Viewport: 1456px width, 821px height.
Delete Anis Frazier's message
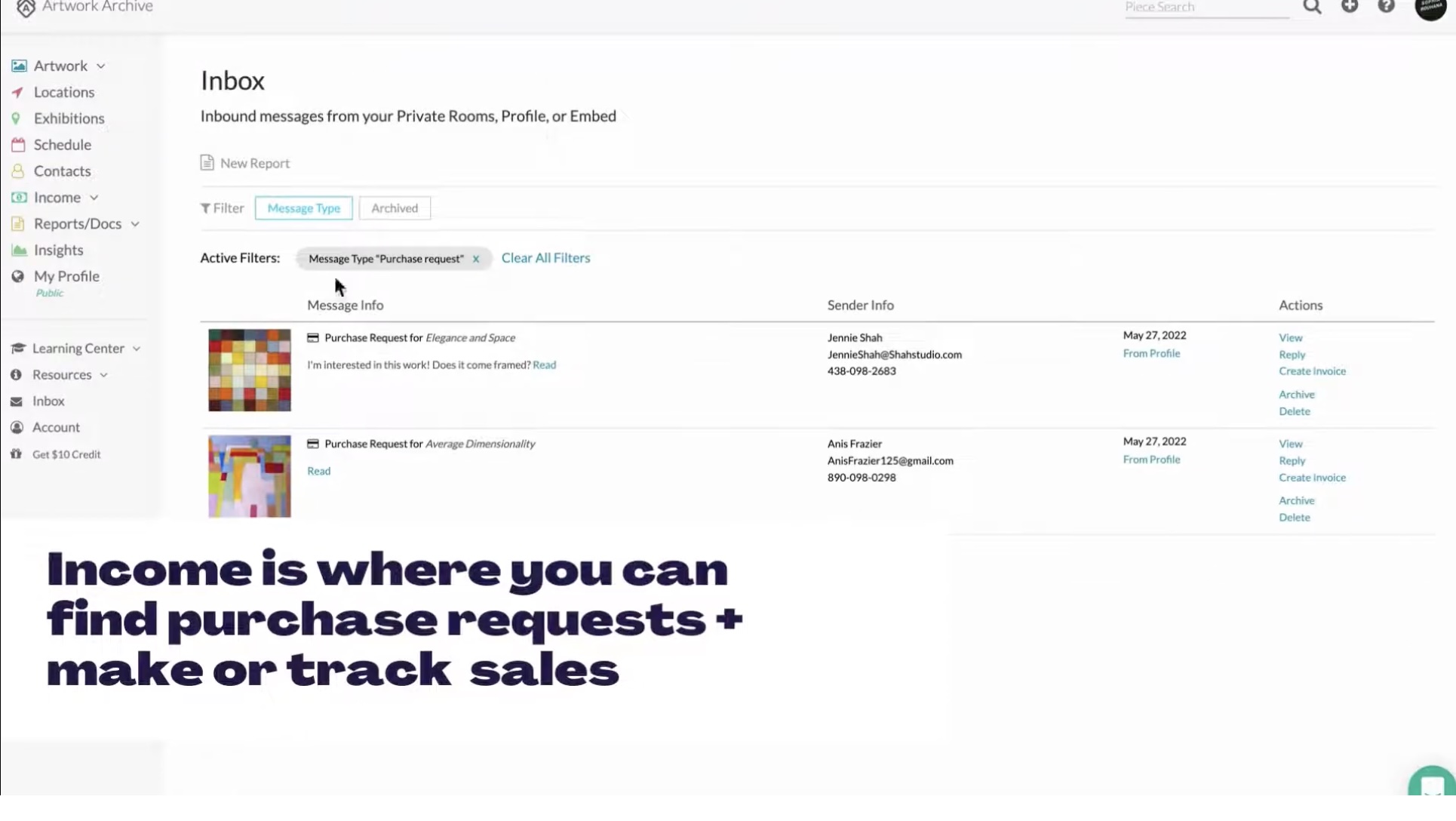pos(1295,518)
